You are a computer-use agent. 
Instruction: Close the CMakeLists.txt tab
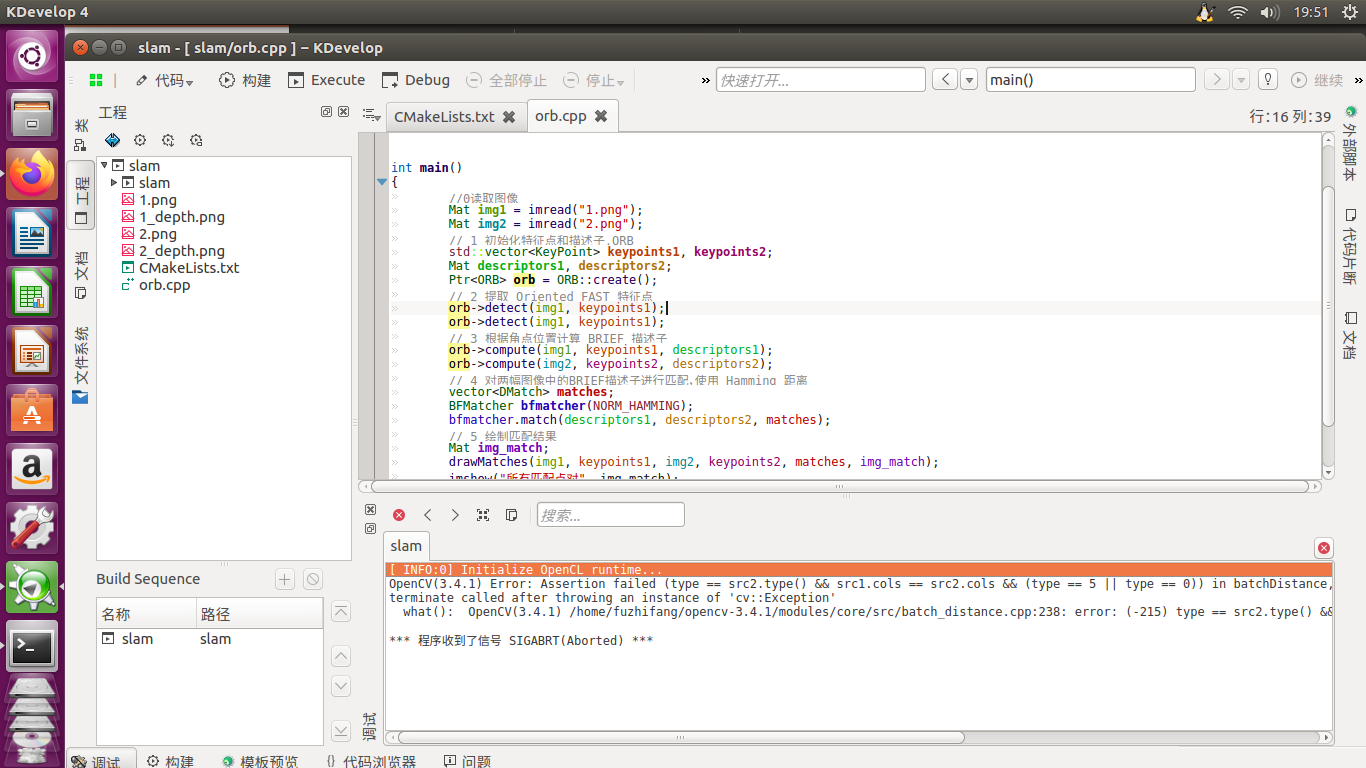pyautogui.click(x=509, y=117)
